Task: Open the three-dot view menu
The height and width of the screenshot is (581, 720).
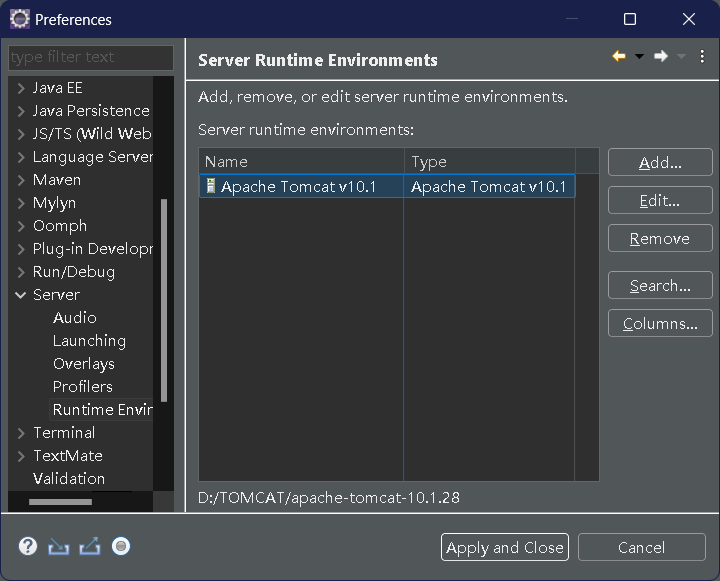Action: pos(702,56)
